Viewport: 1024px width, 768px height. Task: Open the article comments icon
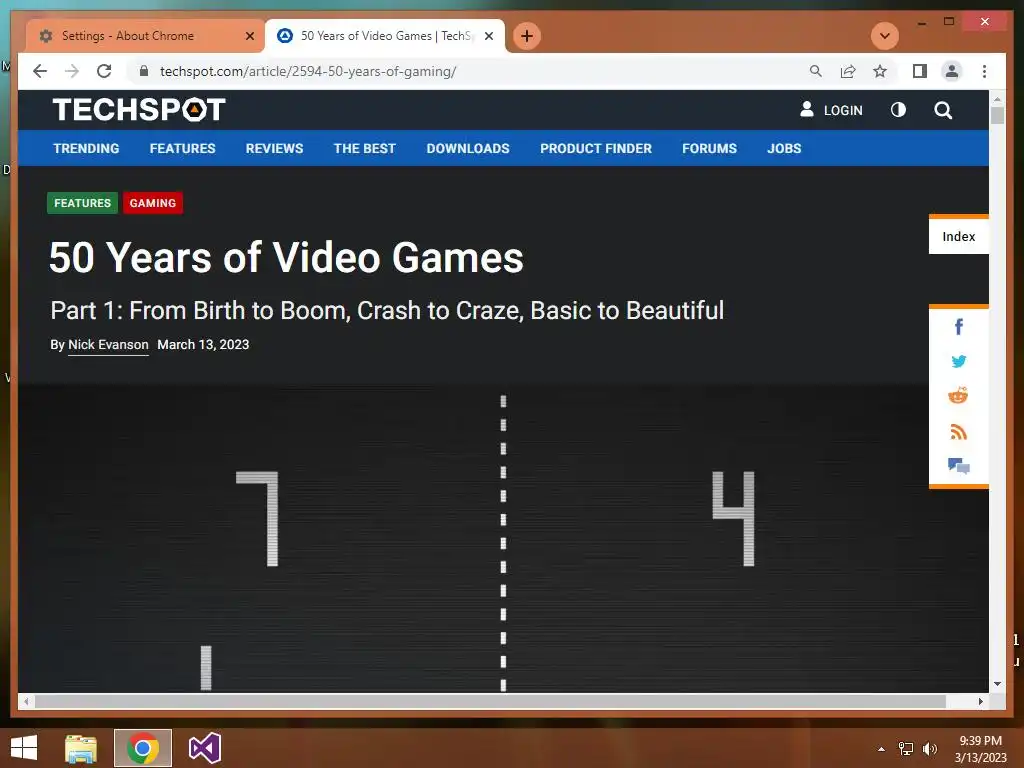[x=959, y=466]
